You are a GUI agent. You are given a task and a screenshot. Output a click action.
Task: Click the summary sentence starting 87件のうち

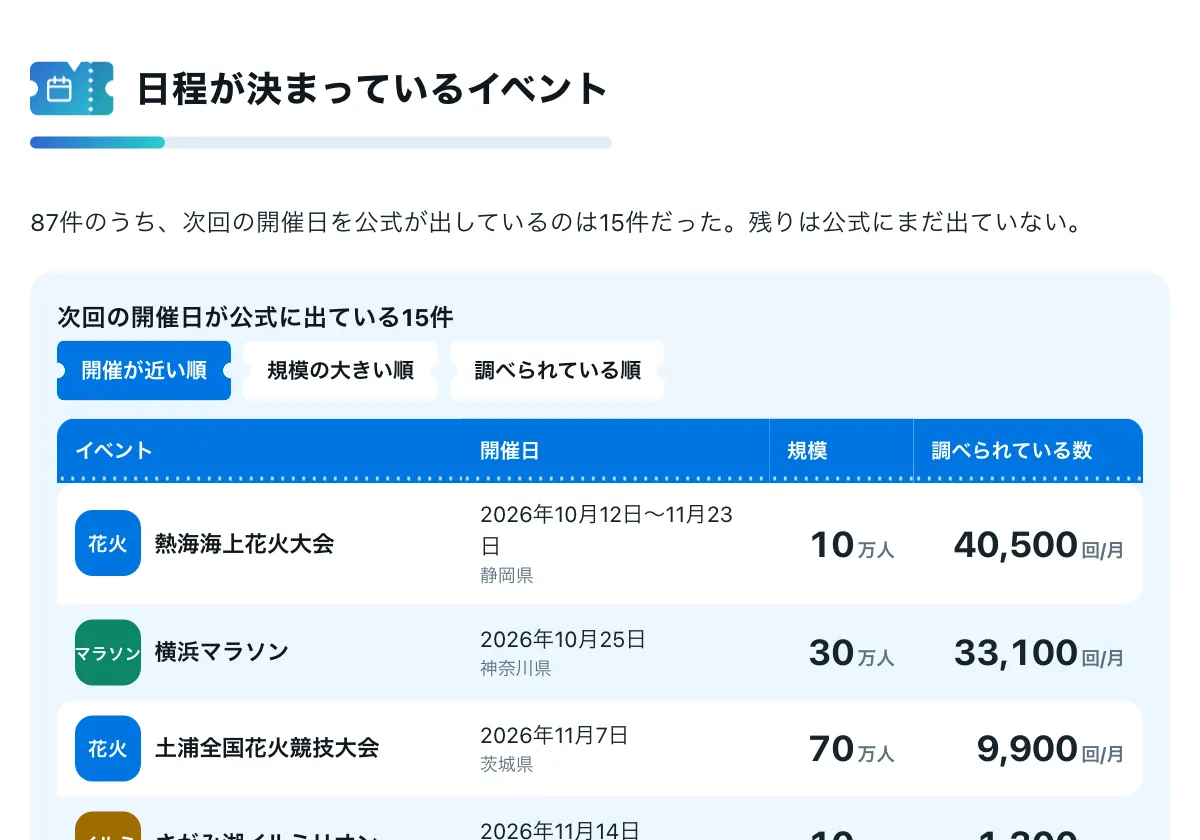click(x=558, y=222)
